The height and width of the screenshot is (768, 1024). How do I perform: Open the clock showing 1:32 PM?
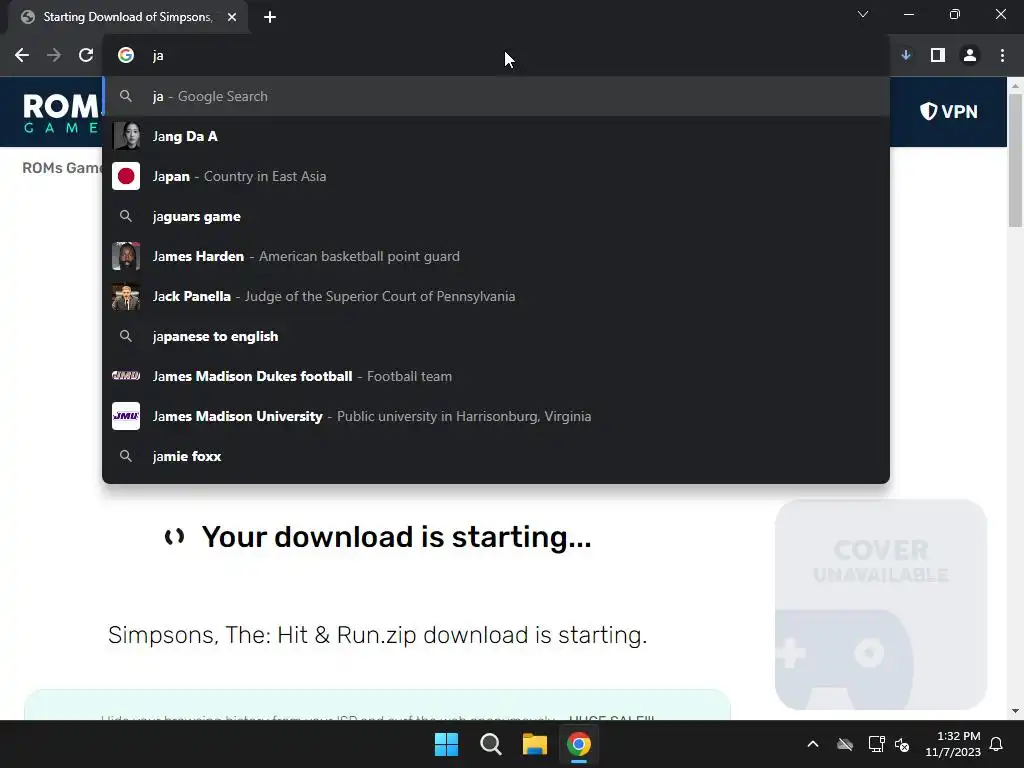point(953,744)
